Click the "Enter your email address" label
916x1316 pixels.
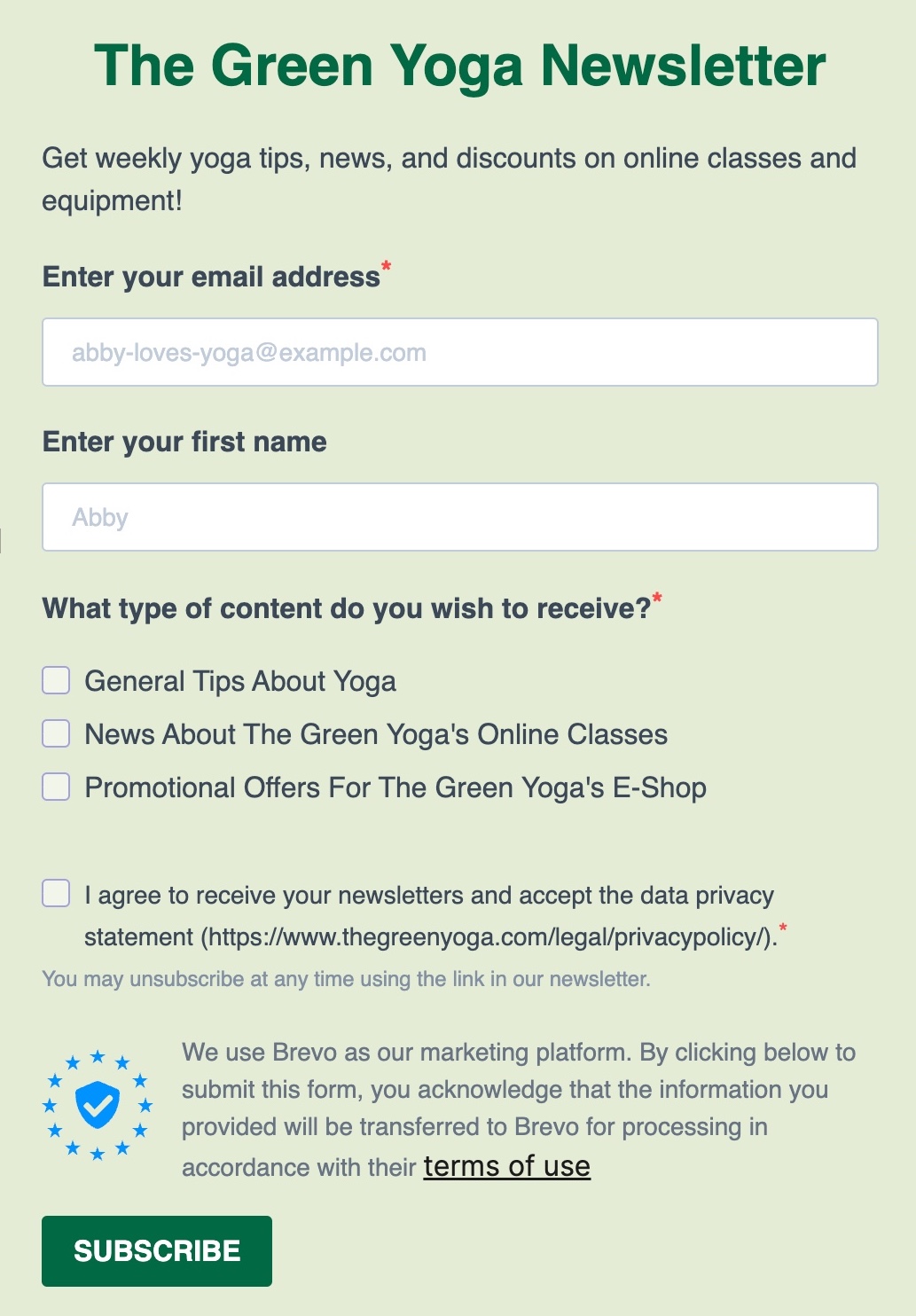click(212, 277)
